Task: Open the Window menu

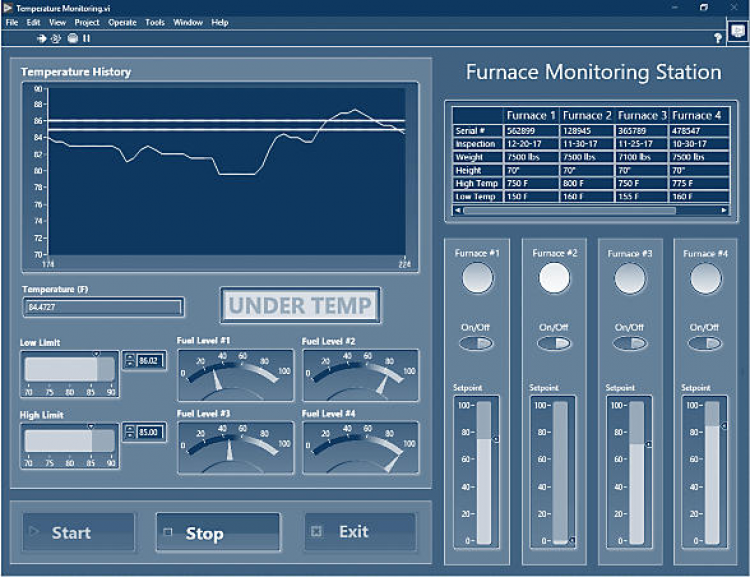Action: click(188, 22)
